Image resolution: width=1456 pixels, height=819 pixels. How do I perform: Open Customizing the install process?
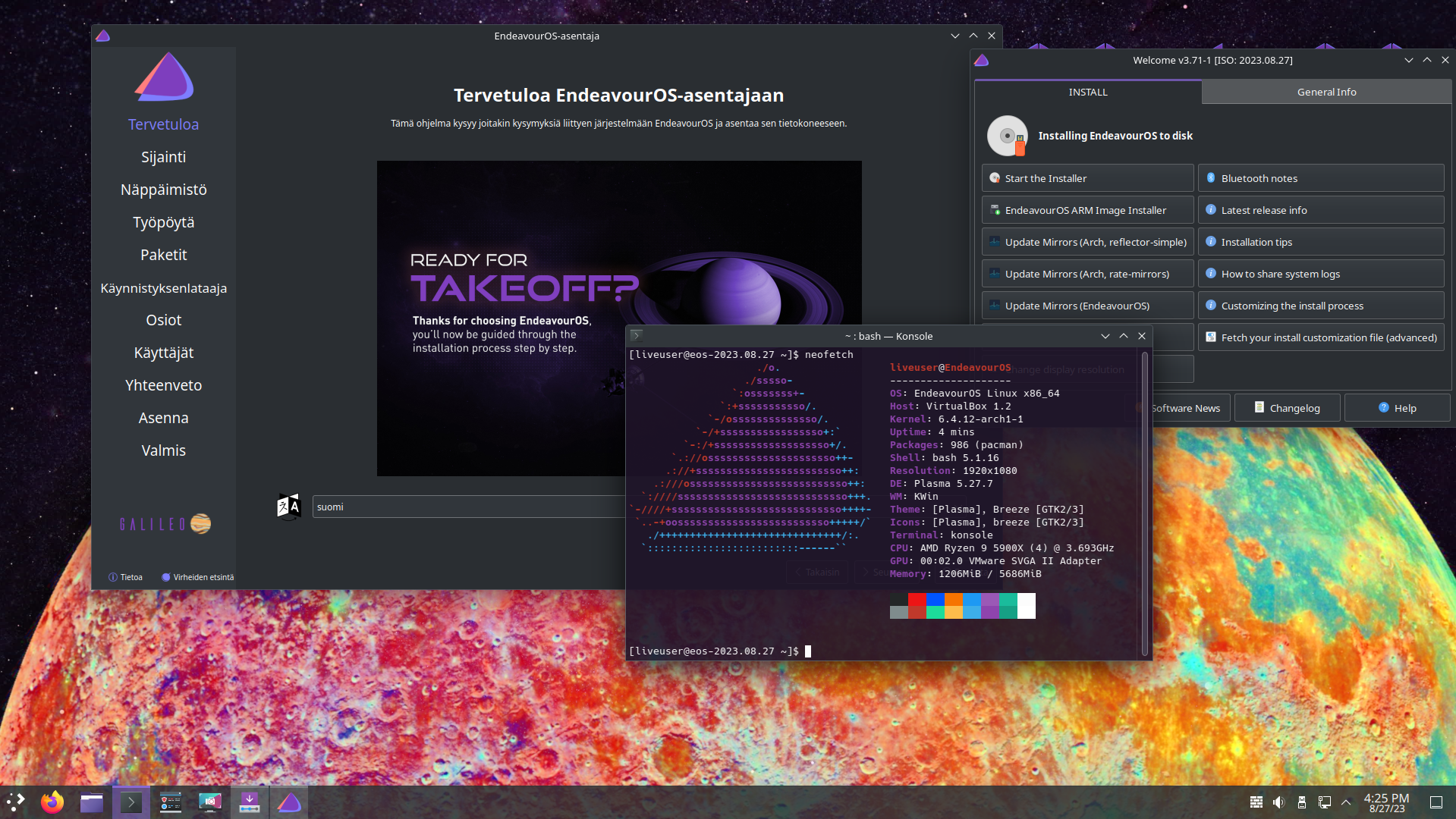pyautogui.click(x=1320, y=306)
